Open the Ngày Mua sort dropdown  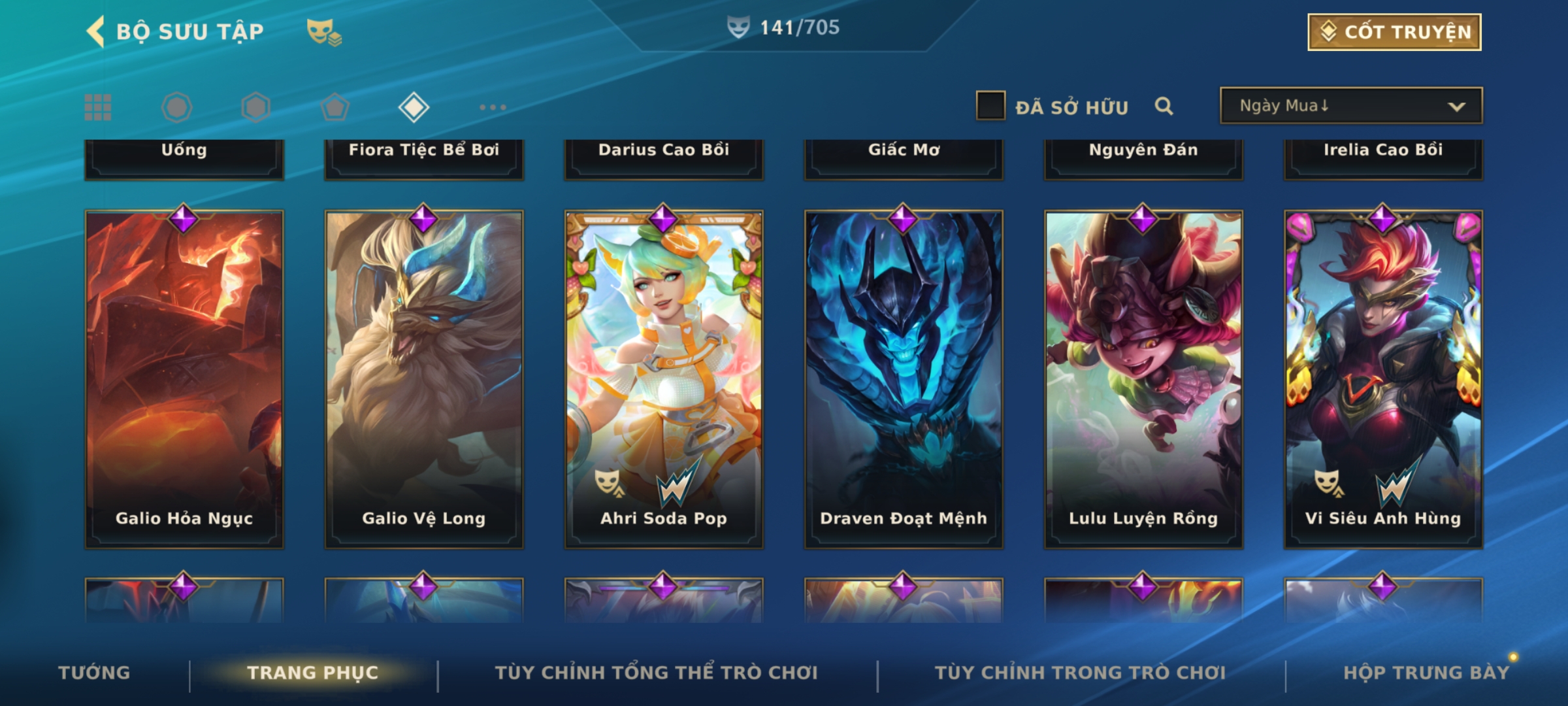tap(1351, 106)
